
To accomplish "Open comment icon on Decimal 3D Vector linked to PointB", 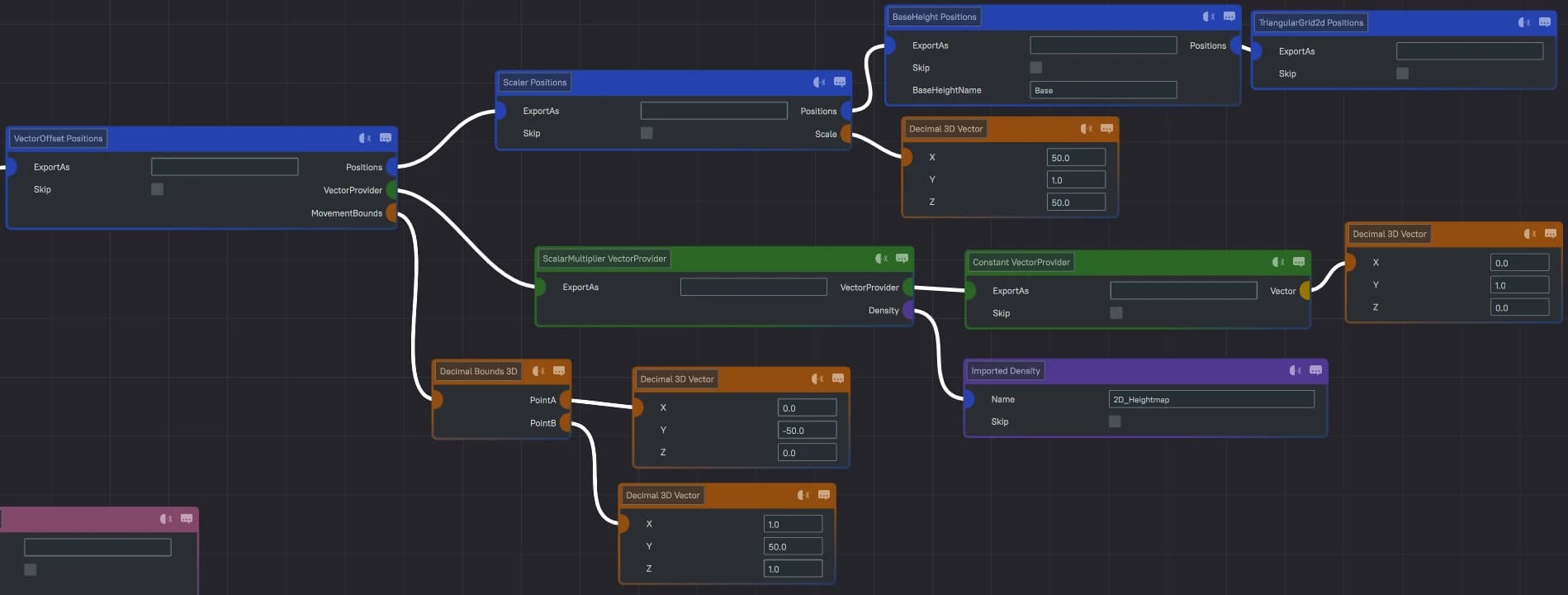I will tap(824, 495).
